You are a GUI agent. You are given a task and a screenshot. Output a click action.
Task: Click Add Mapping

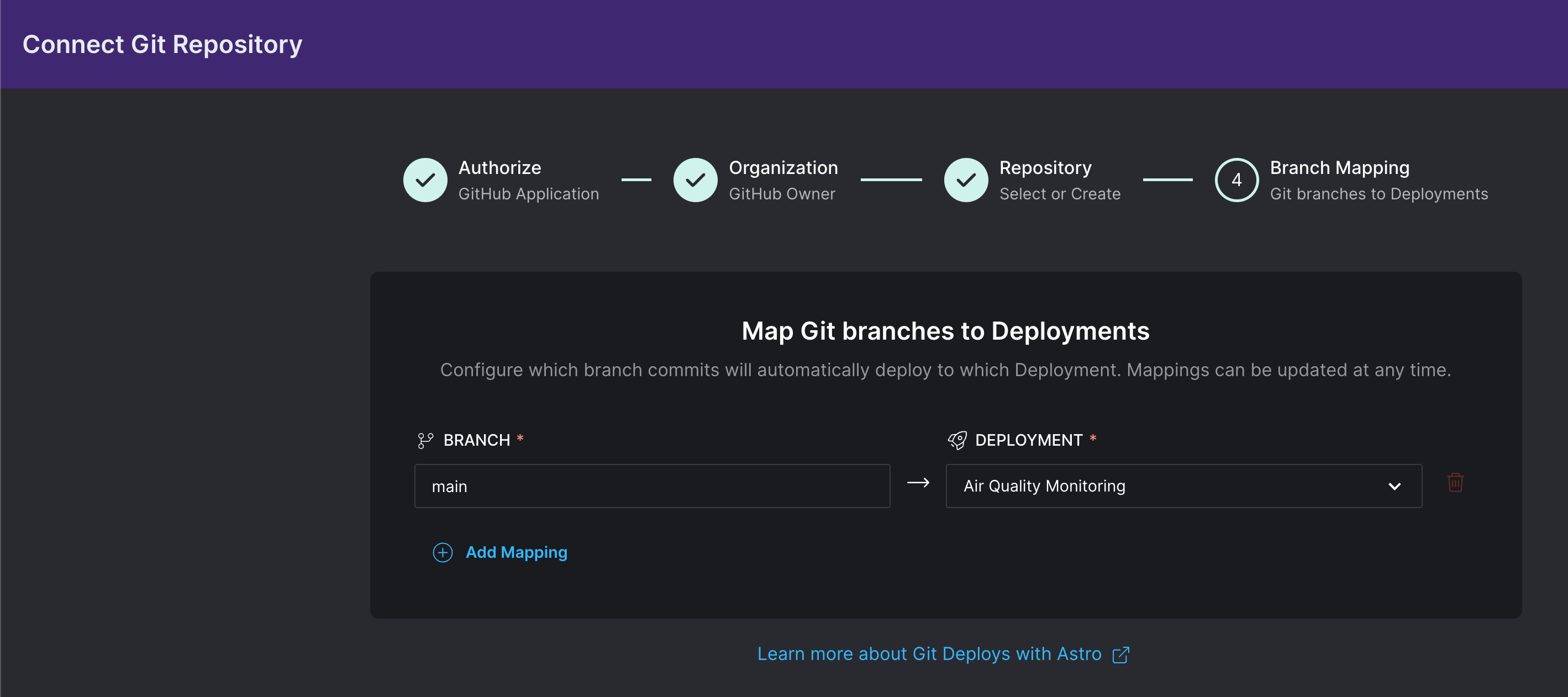pyautogui.click(x=516, y=552)
